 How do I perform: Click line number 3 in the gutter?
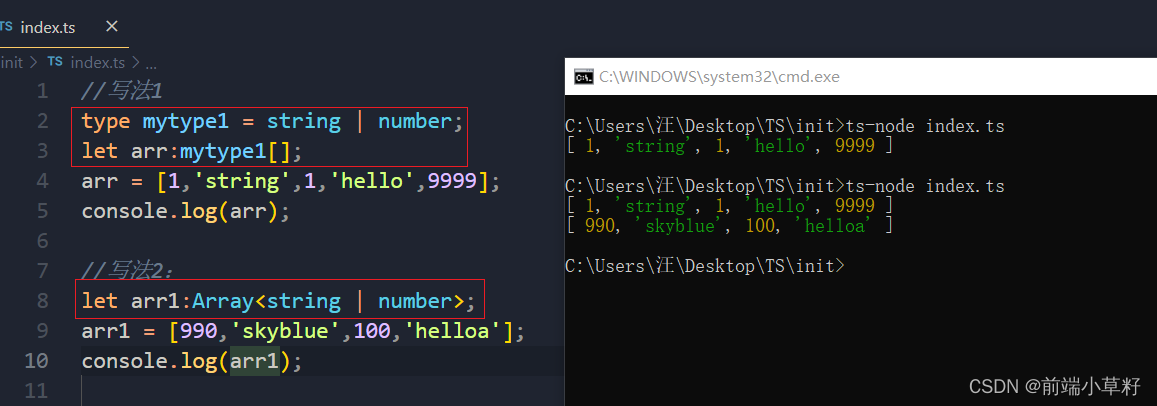coord(41,151)
